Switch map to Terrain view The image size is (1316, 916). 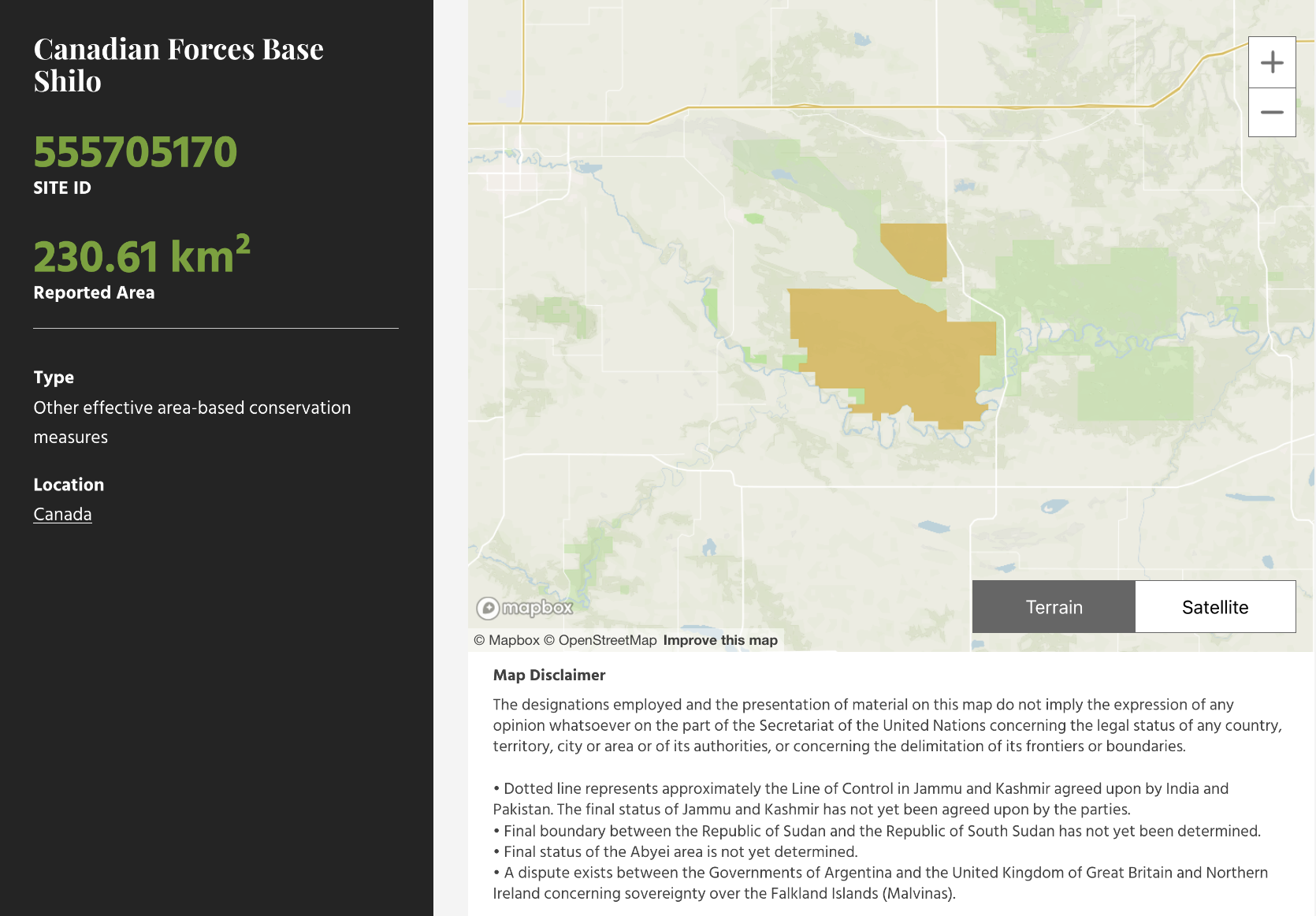tap(1054, 607)
